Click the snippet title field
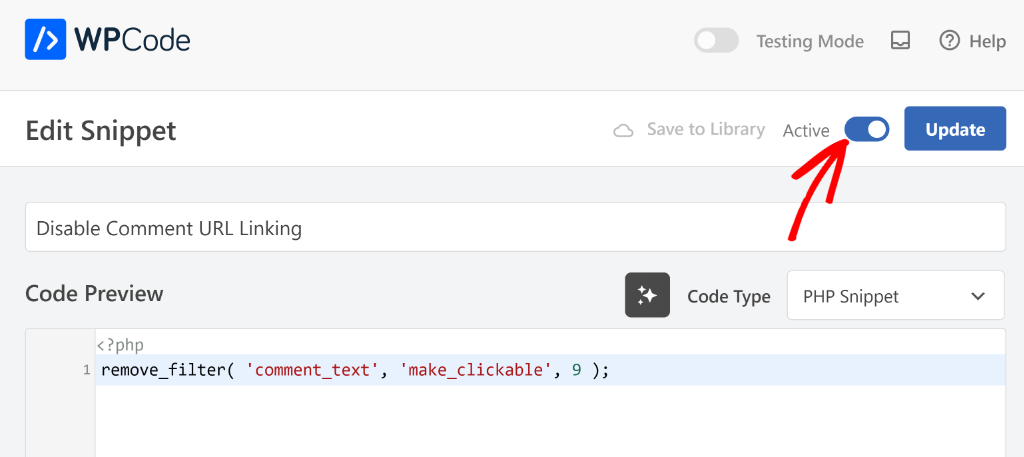Screen dimensions: 1024x457 515,227
